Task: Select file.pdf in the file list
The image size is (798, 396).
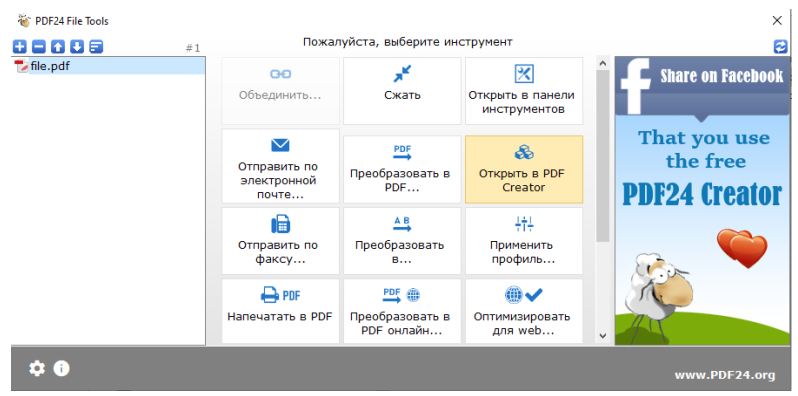Action: (x=108, y=66)
